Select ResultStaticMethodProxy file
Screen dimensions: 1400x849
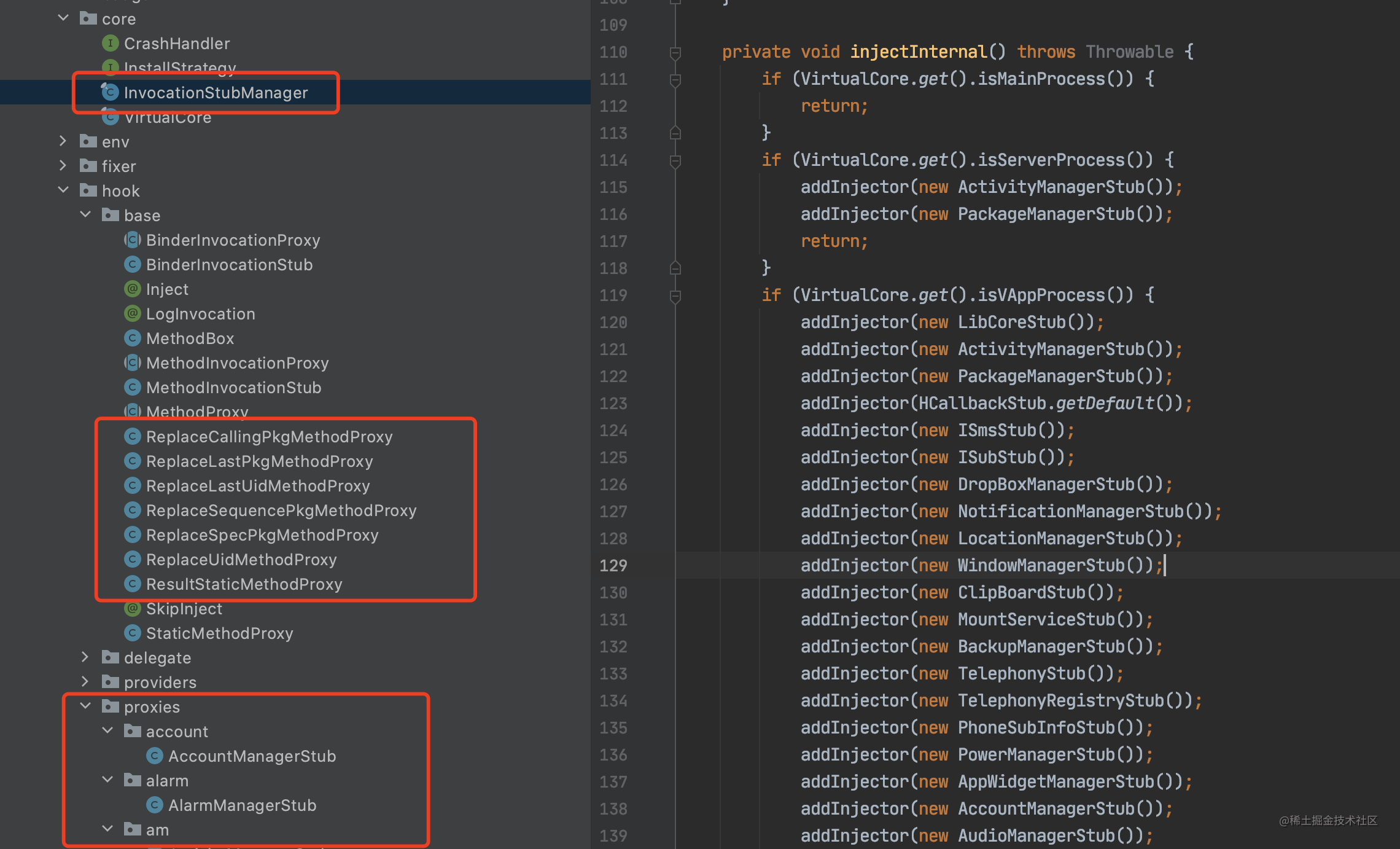click(x=244, y=584)
